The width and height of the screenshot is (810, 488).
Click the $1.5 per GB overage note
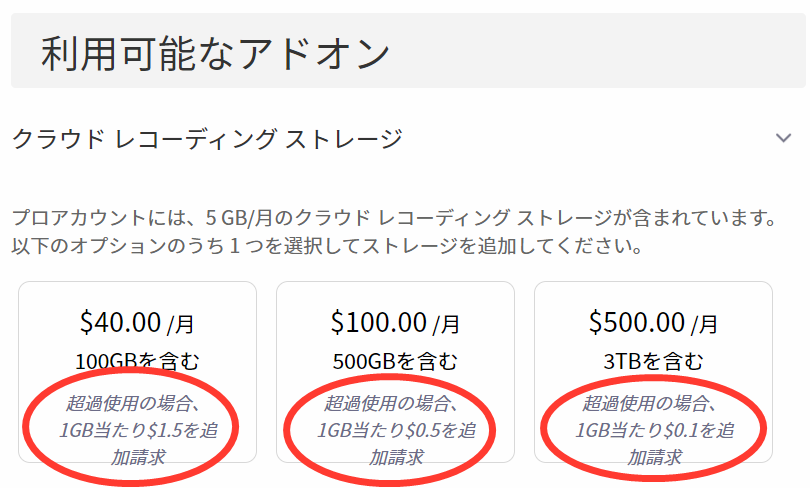point(137,431)
